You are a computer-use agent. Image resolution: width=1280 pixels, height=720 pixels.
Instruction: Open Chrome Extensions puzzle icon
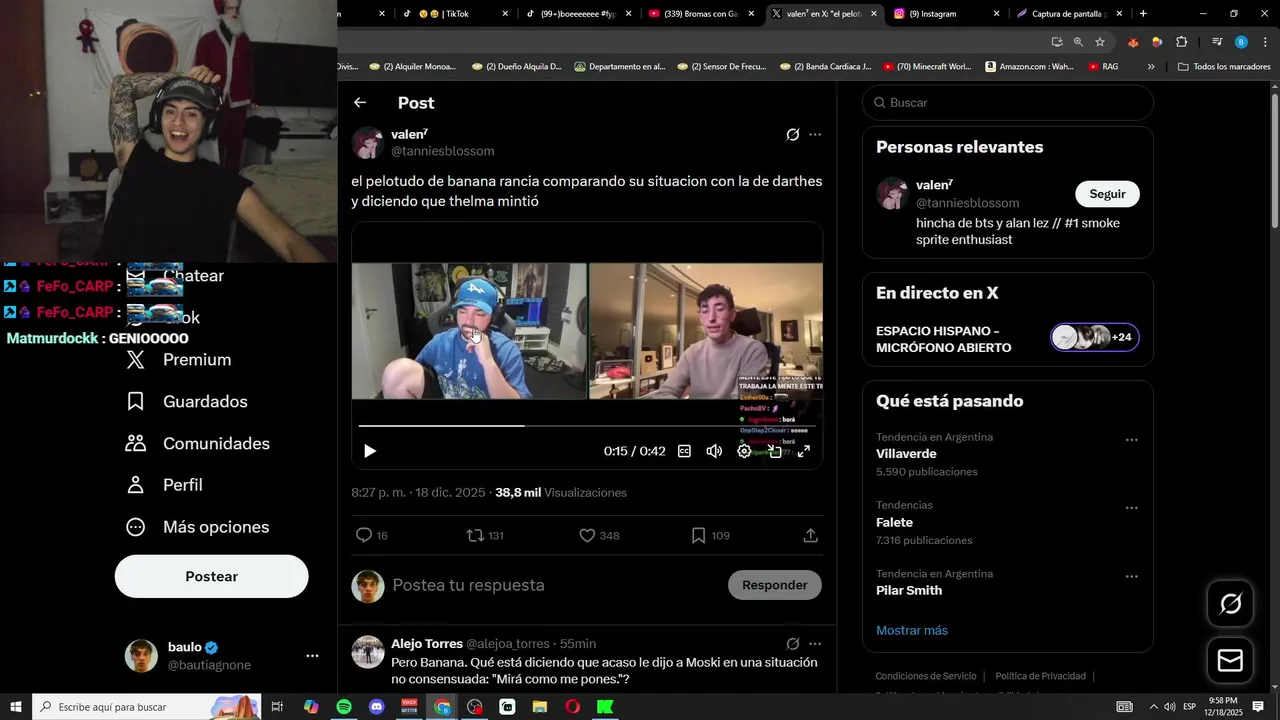click(x=1181, y=42)
